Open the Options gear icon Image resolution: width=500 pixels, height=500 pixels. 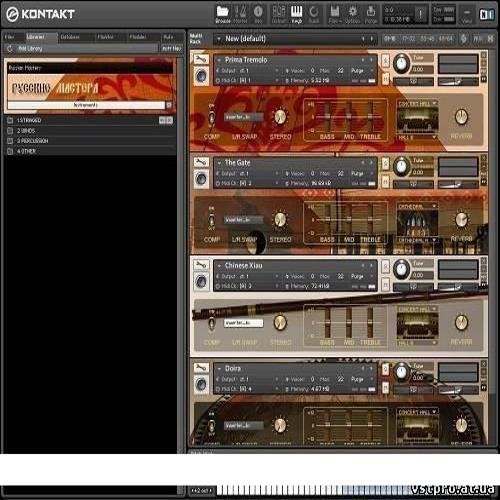[353, 12]
